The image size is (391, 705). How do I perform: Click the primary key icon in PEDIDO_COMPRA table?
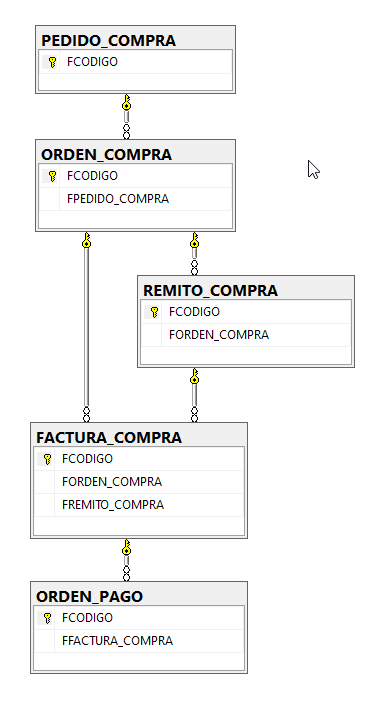click(x=52, y=62)
